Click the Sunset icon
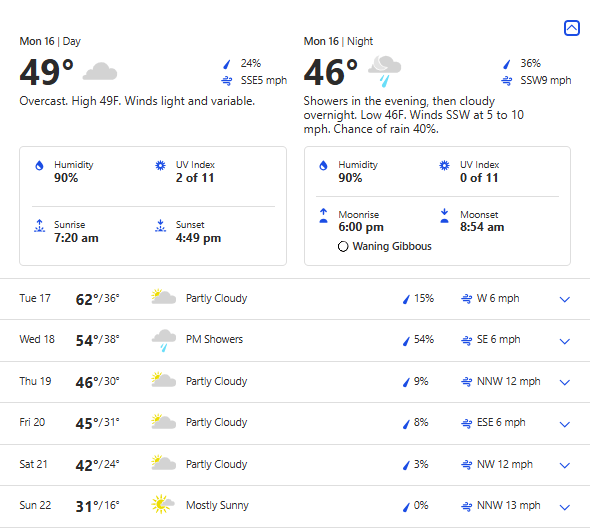 click(161, 226)
